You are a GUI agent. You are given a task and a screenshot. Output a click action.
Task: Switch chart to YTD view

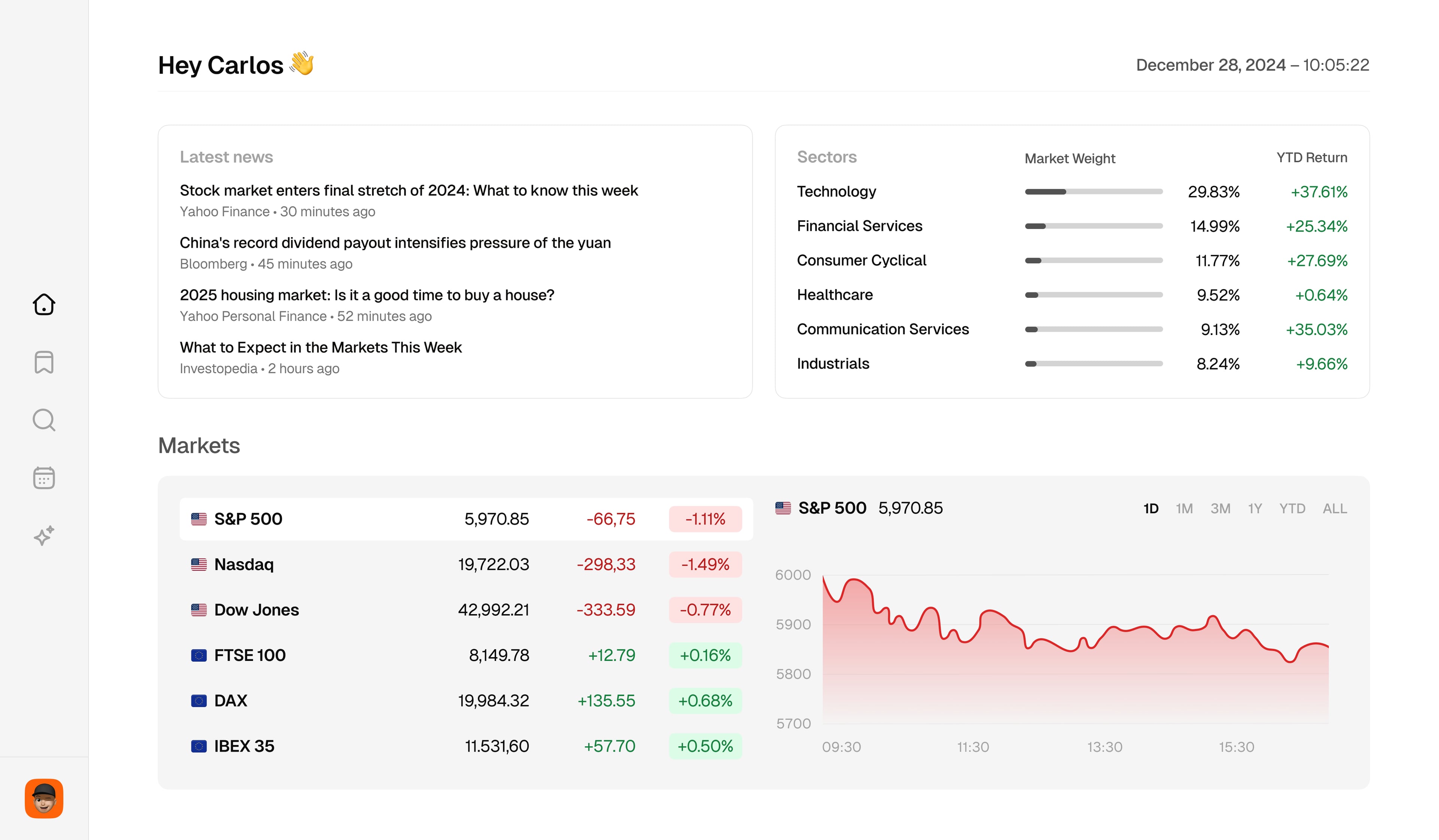[1292, 508]
